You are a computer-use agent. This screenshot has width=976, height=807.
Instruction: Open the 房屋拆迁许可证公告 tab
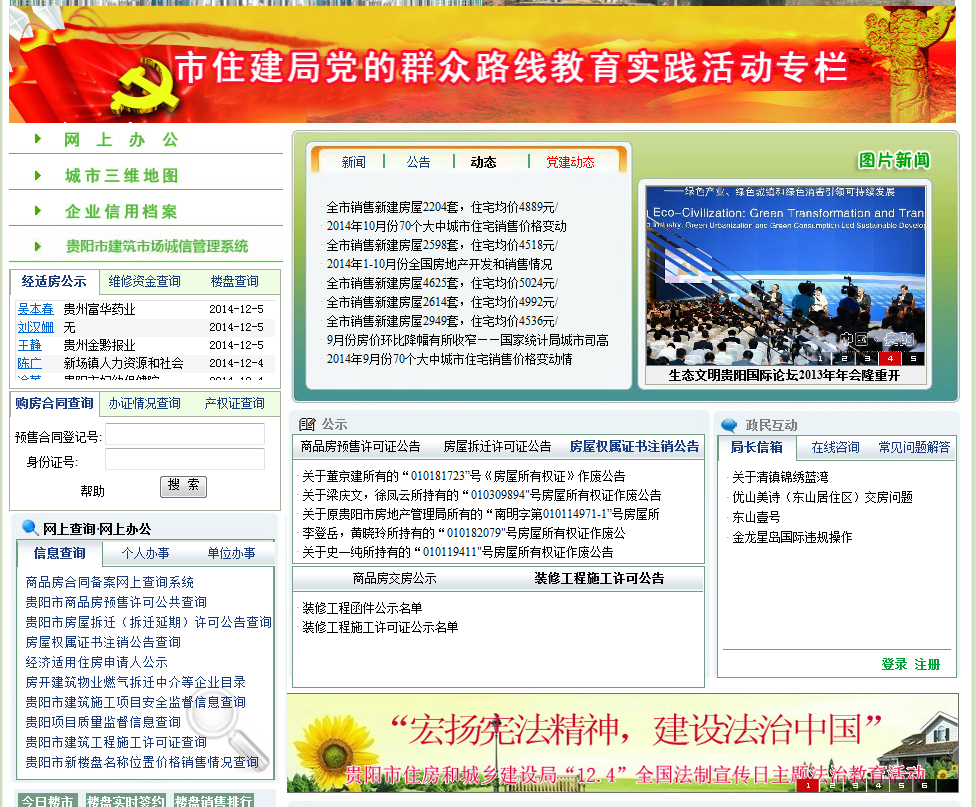coord(497,447)
